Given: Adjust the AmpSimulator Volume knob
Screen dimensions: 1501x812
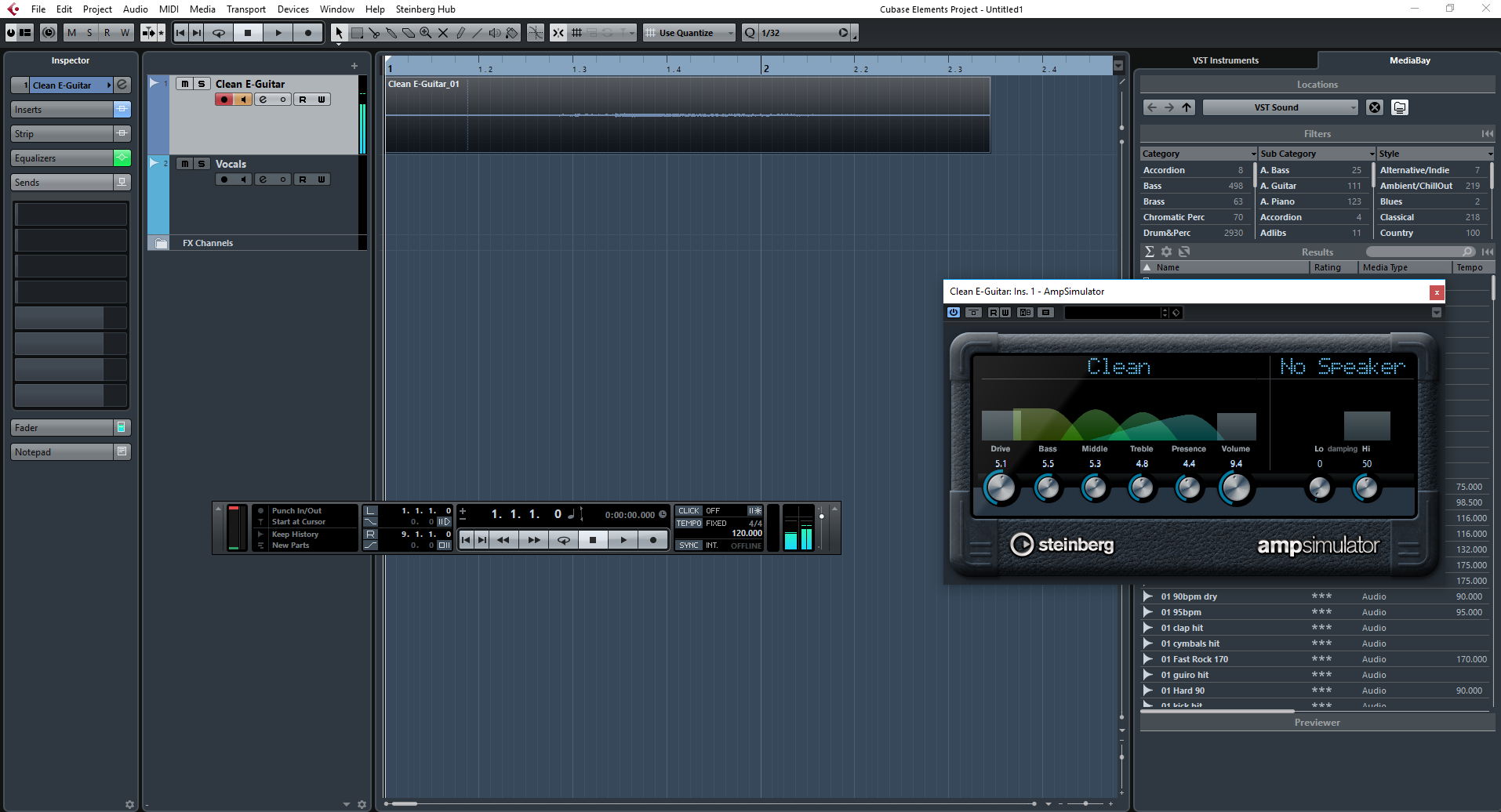Looking at the screenshot, I should point(1236,488).
